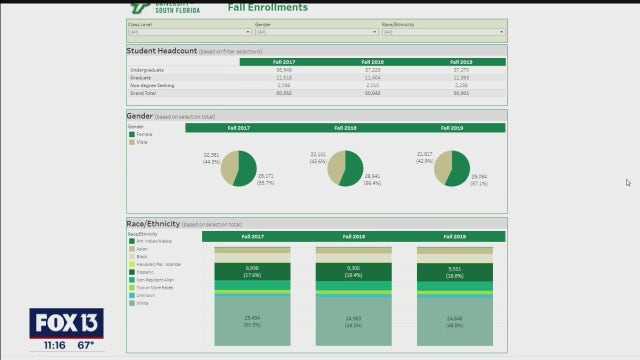Open the Gender filter dropdown
The width and height of the screenshot is (640, 360).
click(x=317, y=32)
